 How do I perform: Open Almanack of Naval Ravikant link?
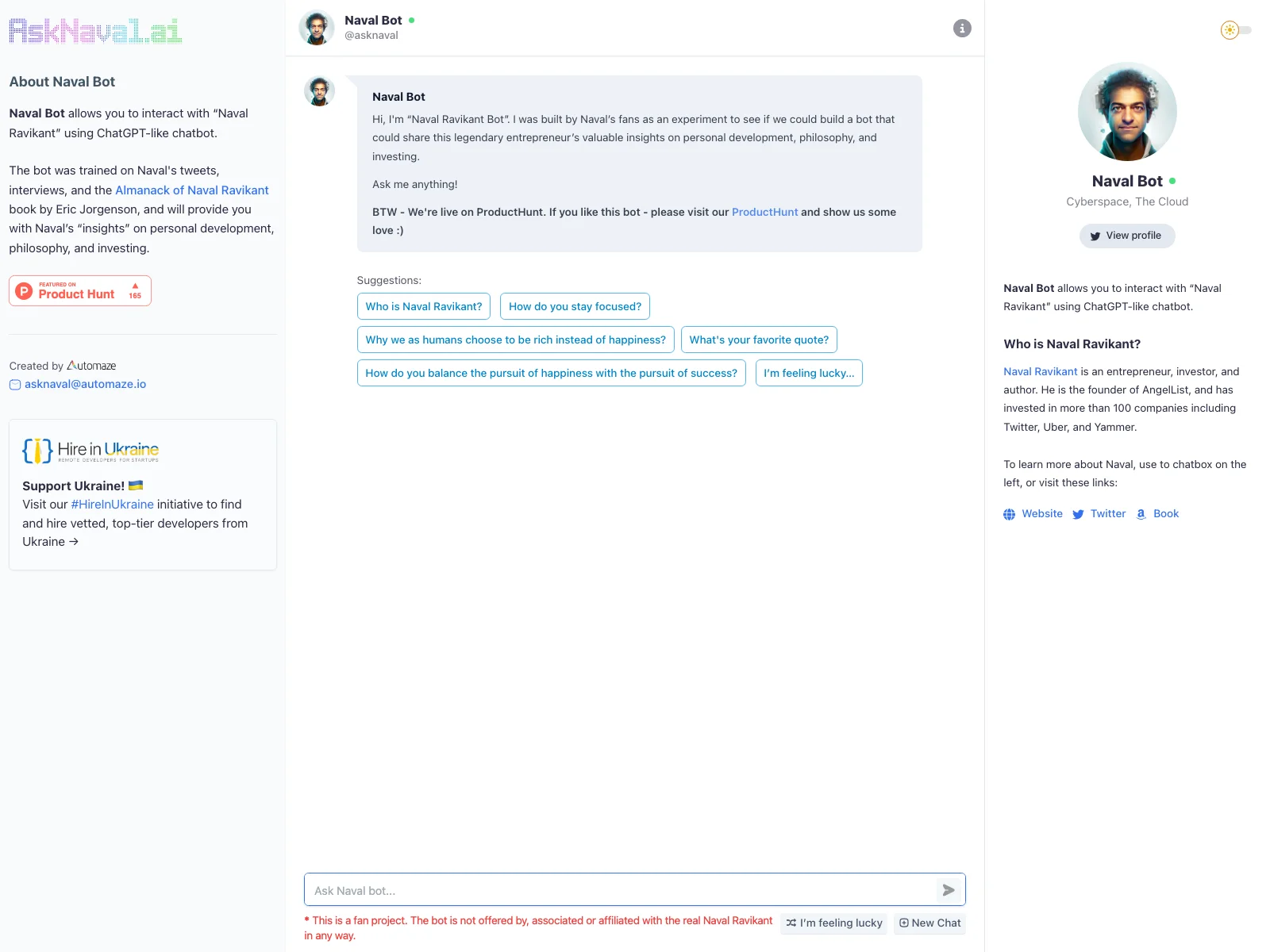(192, 190)
